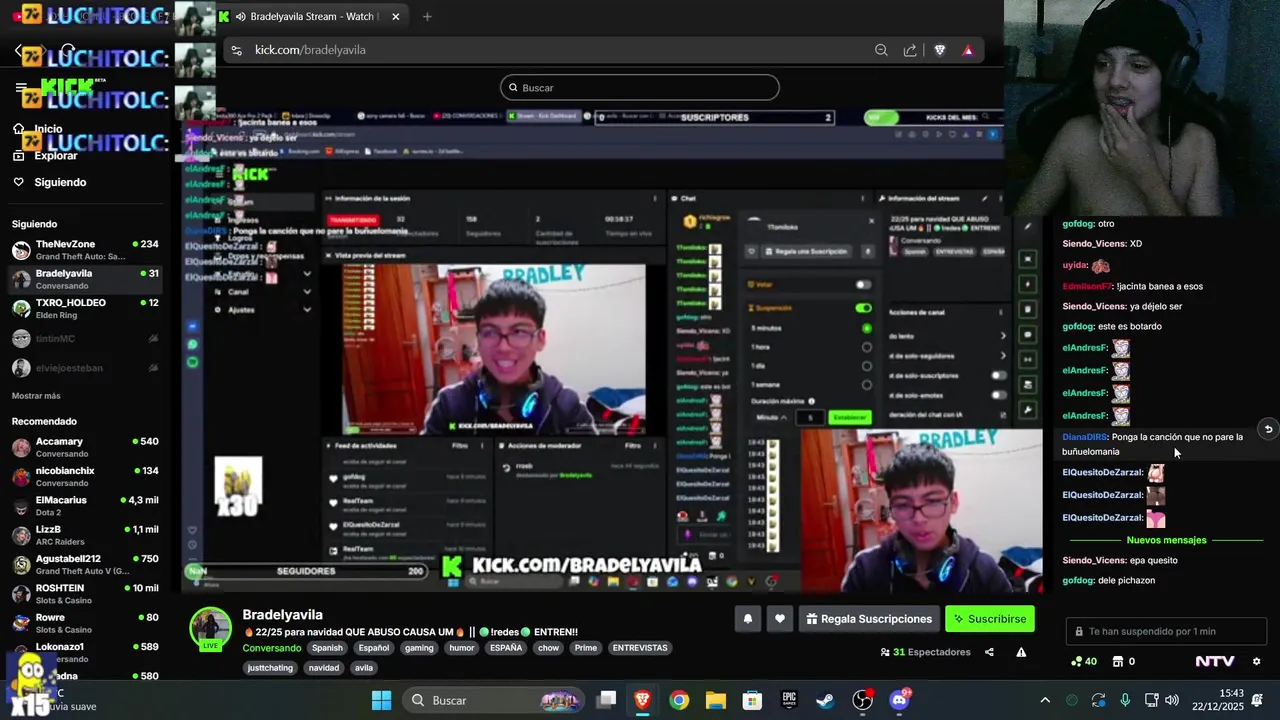Click the share icon next to Espectadores
1280x720 pixels.
point(989,652)
